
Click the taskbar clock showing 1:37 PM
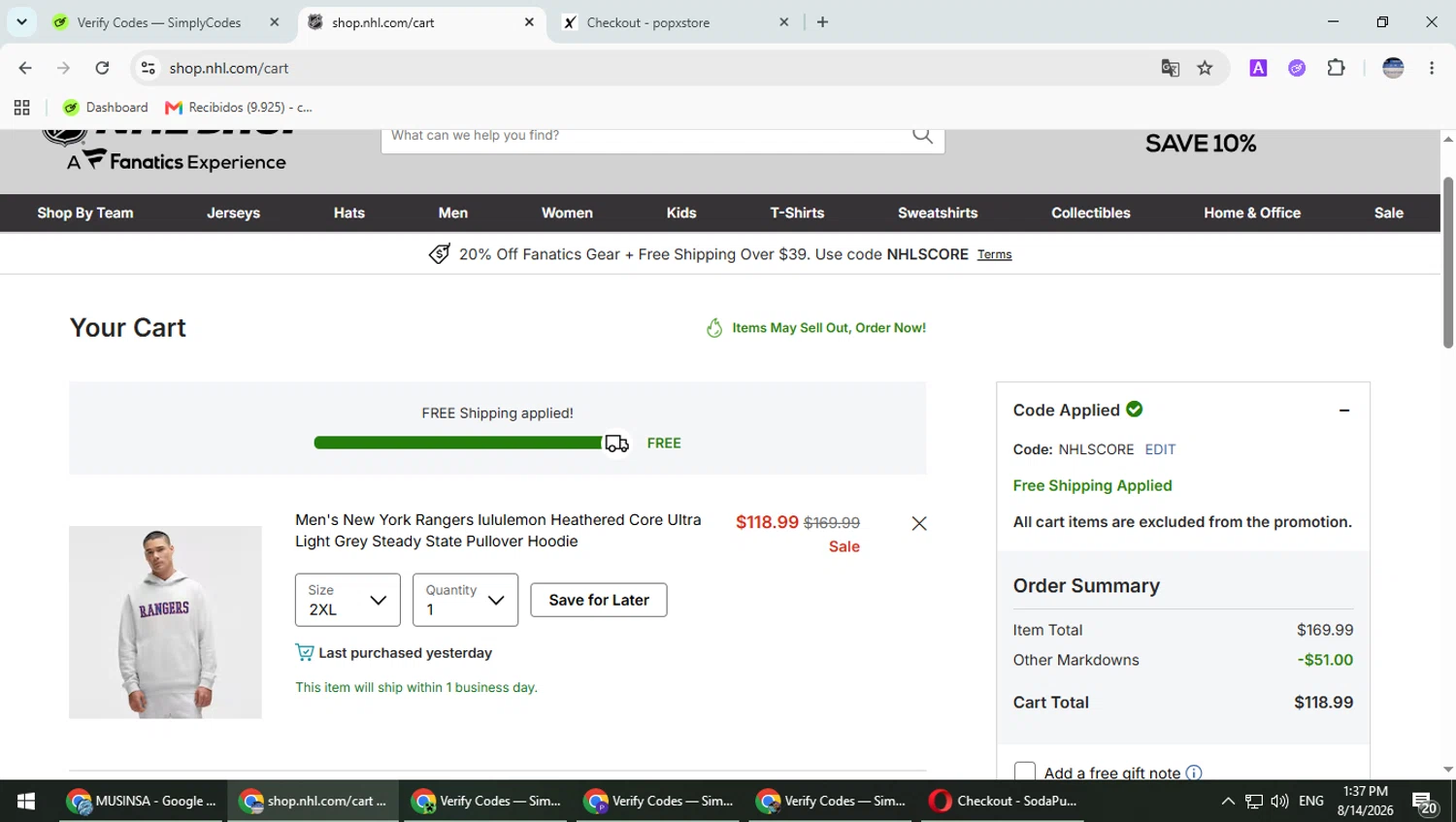pyautogui.click(x=1365, y=801)
